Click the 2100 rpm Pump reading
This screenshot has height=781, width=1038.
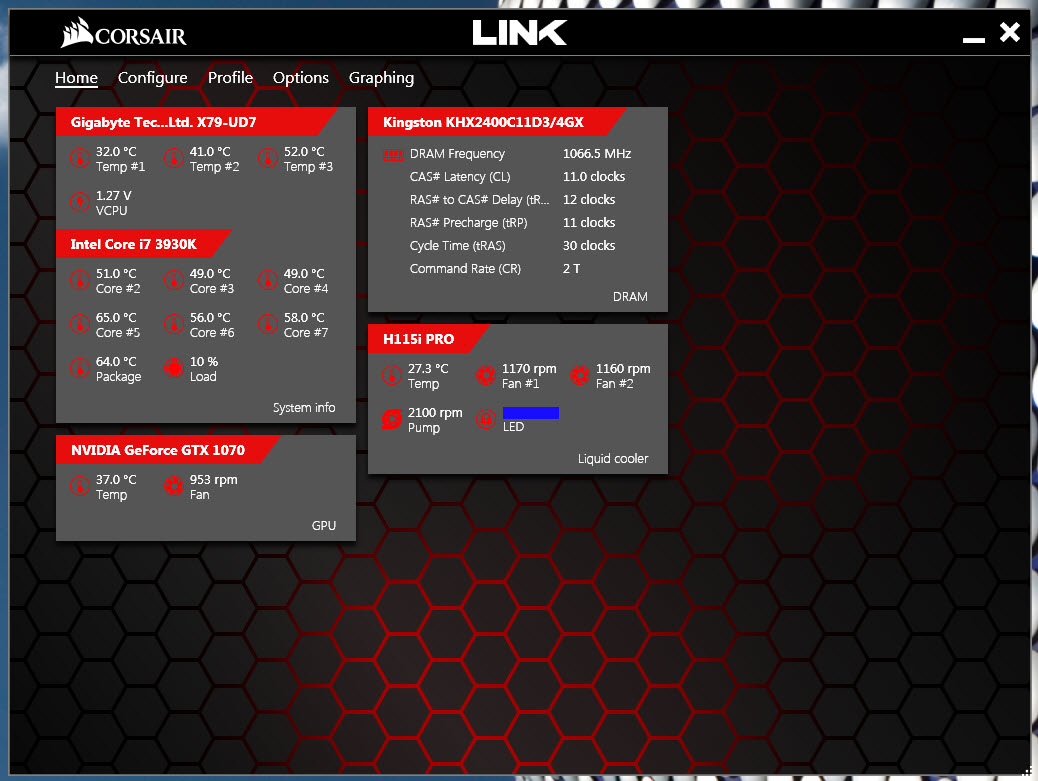coord(435,413)
